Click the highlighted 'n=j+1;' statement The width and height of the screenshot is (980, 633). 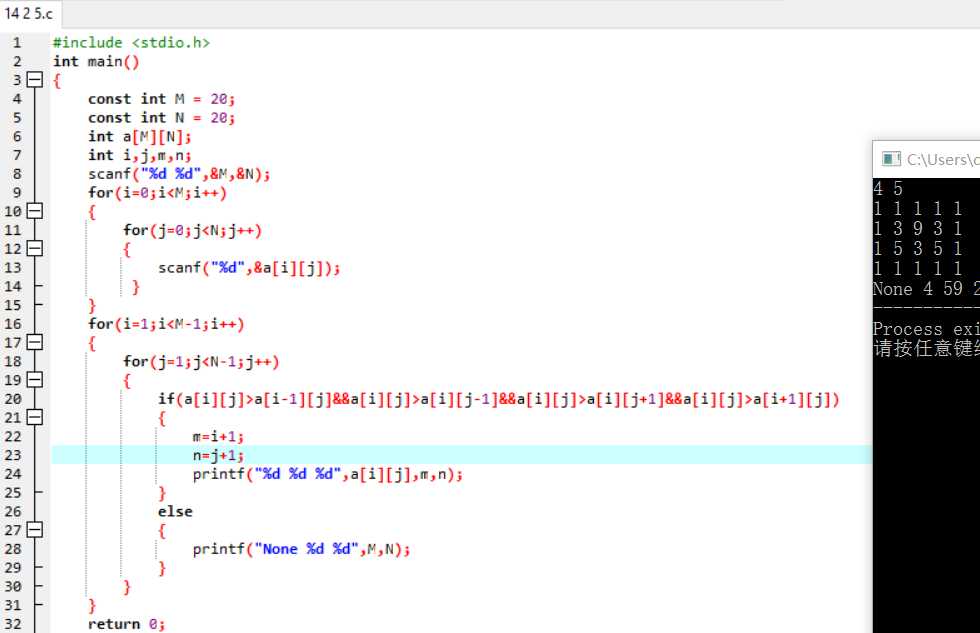tap(218, 455)
